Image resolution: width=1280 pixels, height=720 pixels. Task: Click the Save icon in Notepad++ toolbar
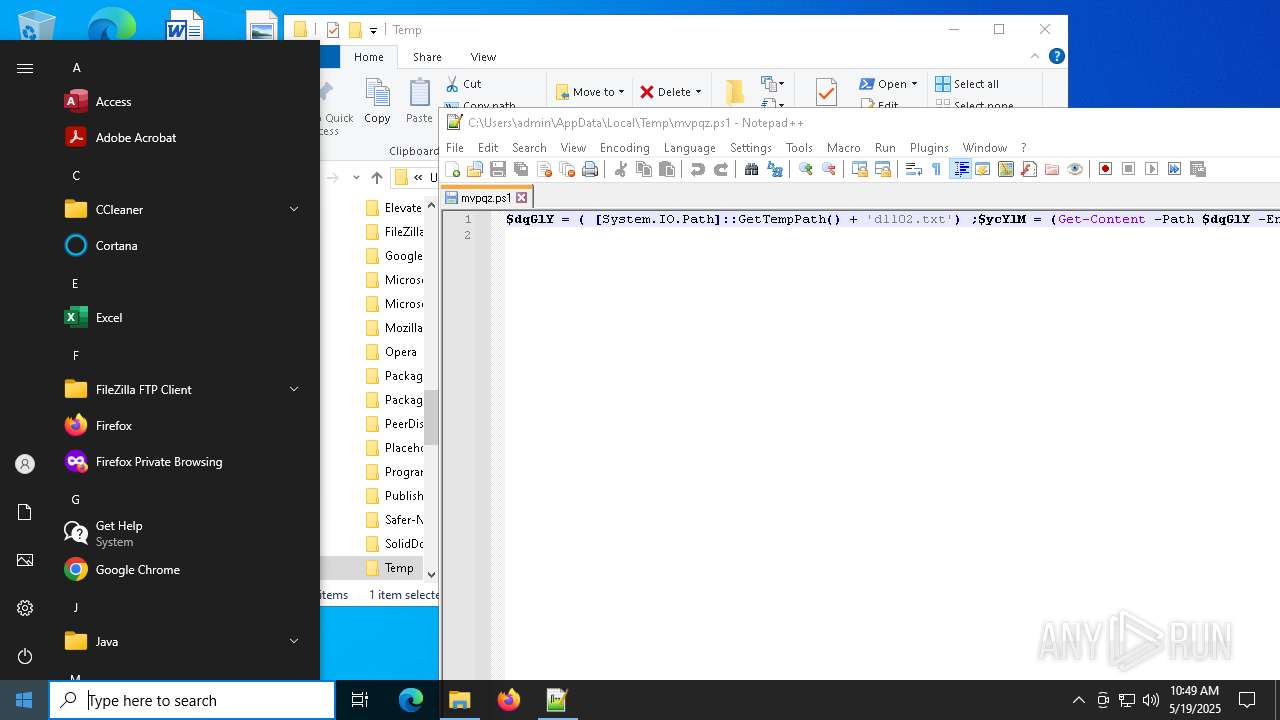pyautogui.click(x=497, y=169)
